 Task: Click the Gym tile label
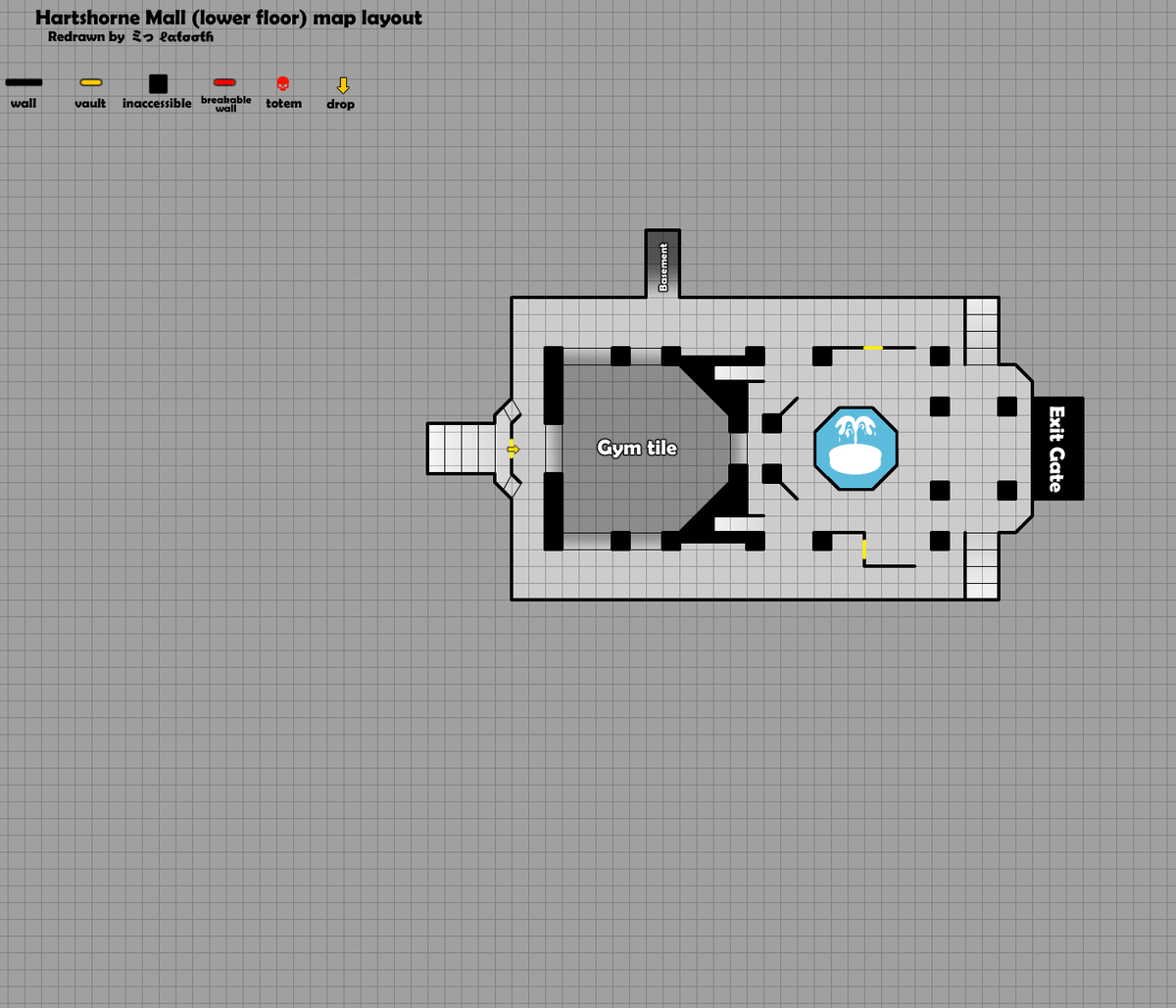pyautogui.click(x=637, y=448)
